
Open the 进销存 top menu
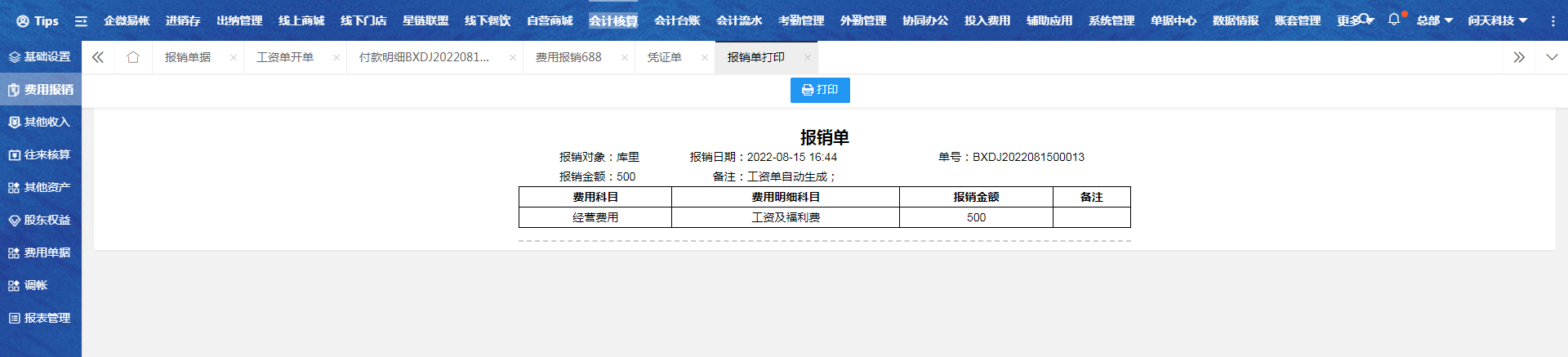[x=183, y=20]
